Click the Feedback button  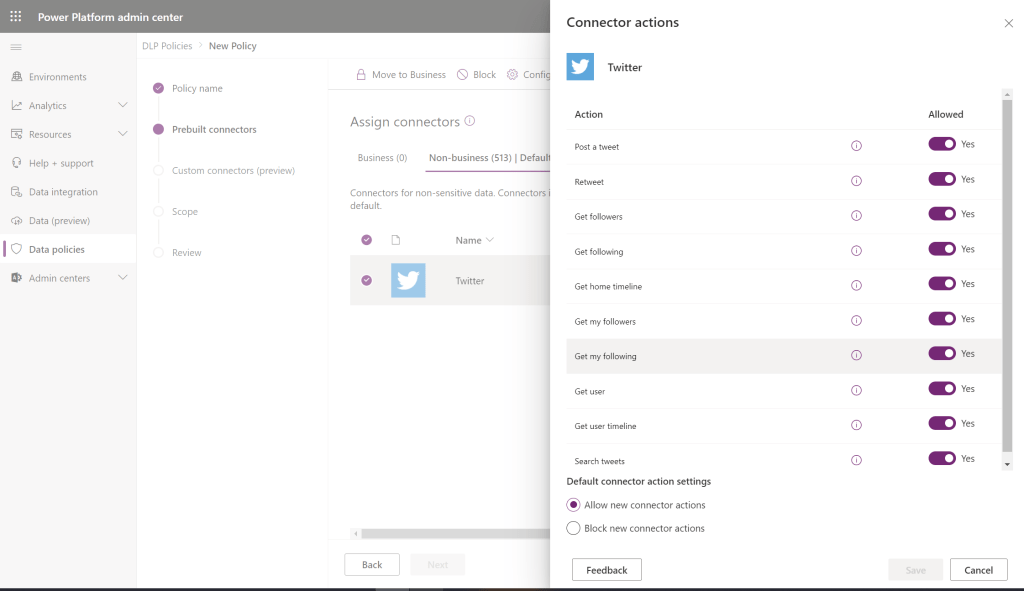coord(606,570)
